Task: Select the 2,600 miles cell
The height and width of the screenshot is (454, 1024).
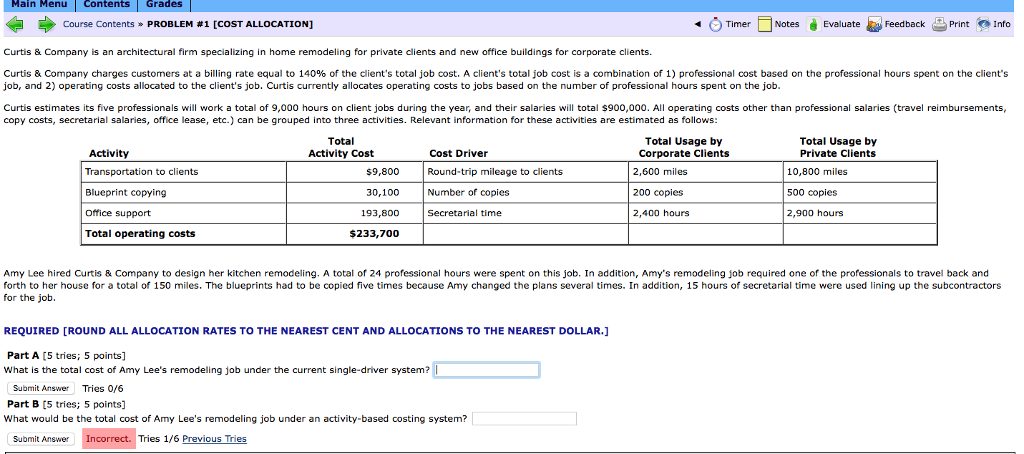Action: [x=706, y=172]
